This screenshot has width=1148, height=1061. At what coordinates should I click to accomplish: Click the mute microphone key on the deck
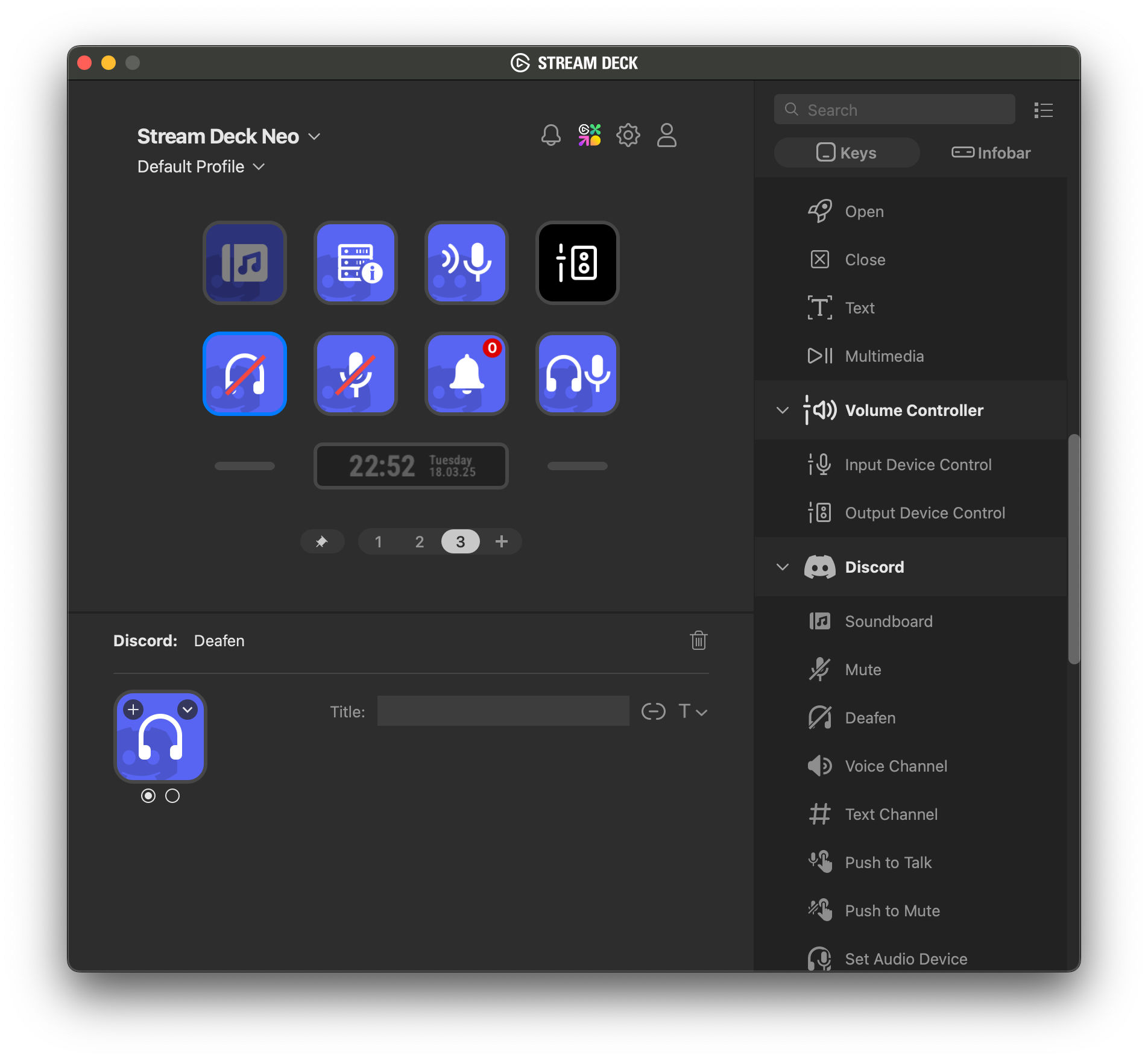[x=356, y=374]
